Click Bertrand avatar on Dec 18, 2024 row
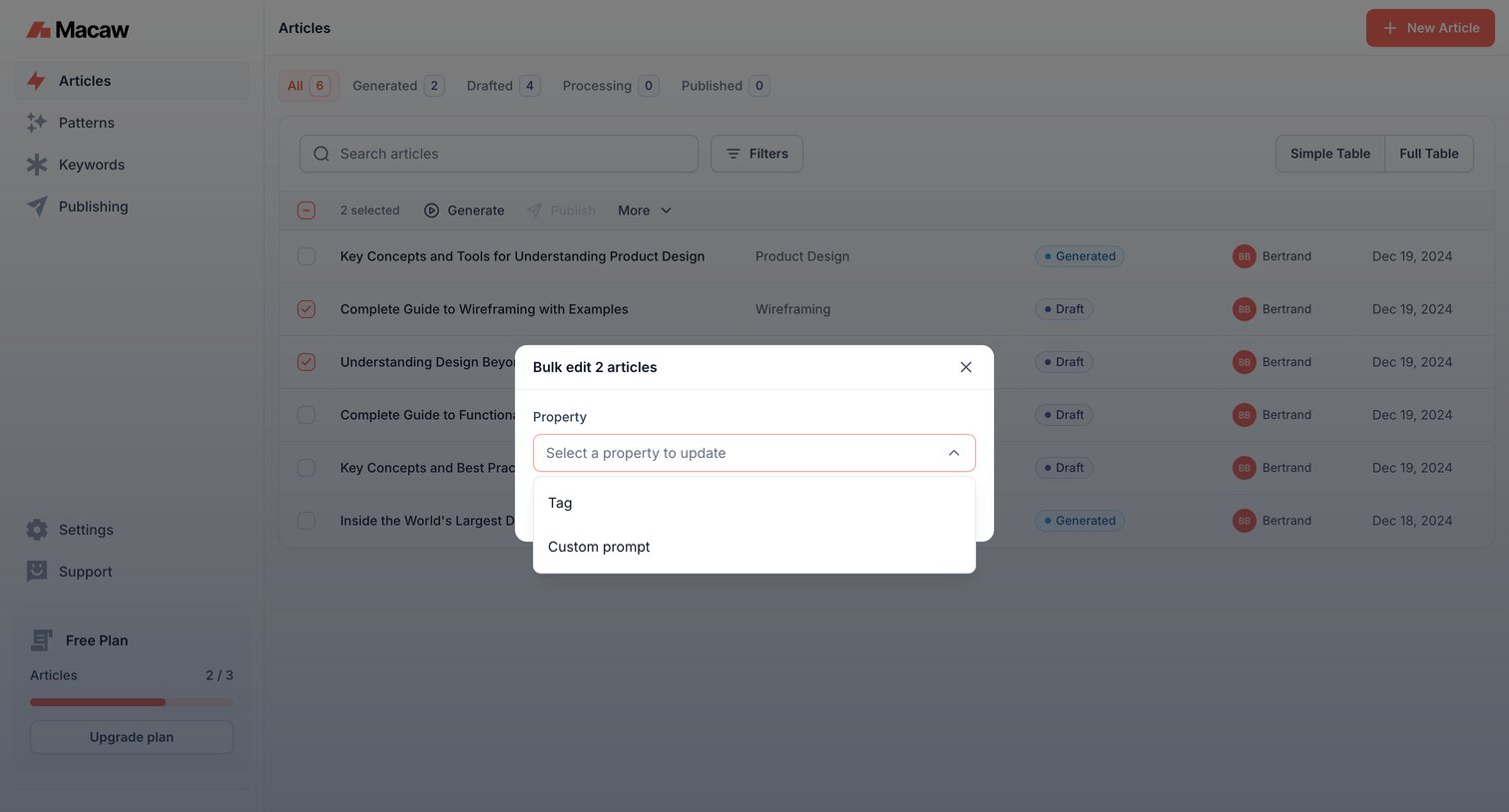 (x=1244, y=521)
